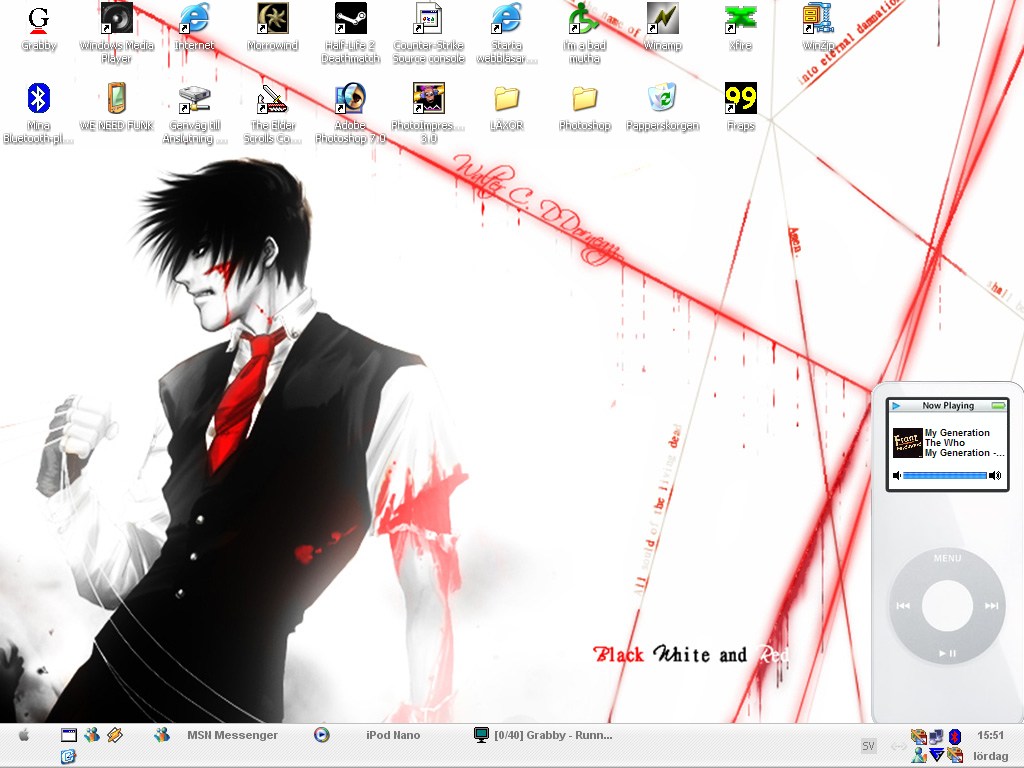Image resolution: width=1024 pixels, height=768 pixels.
Task: Open the LAXOR folder
Action: pyautogui.click(x=506, y=99)
